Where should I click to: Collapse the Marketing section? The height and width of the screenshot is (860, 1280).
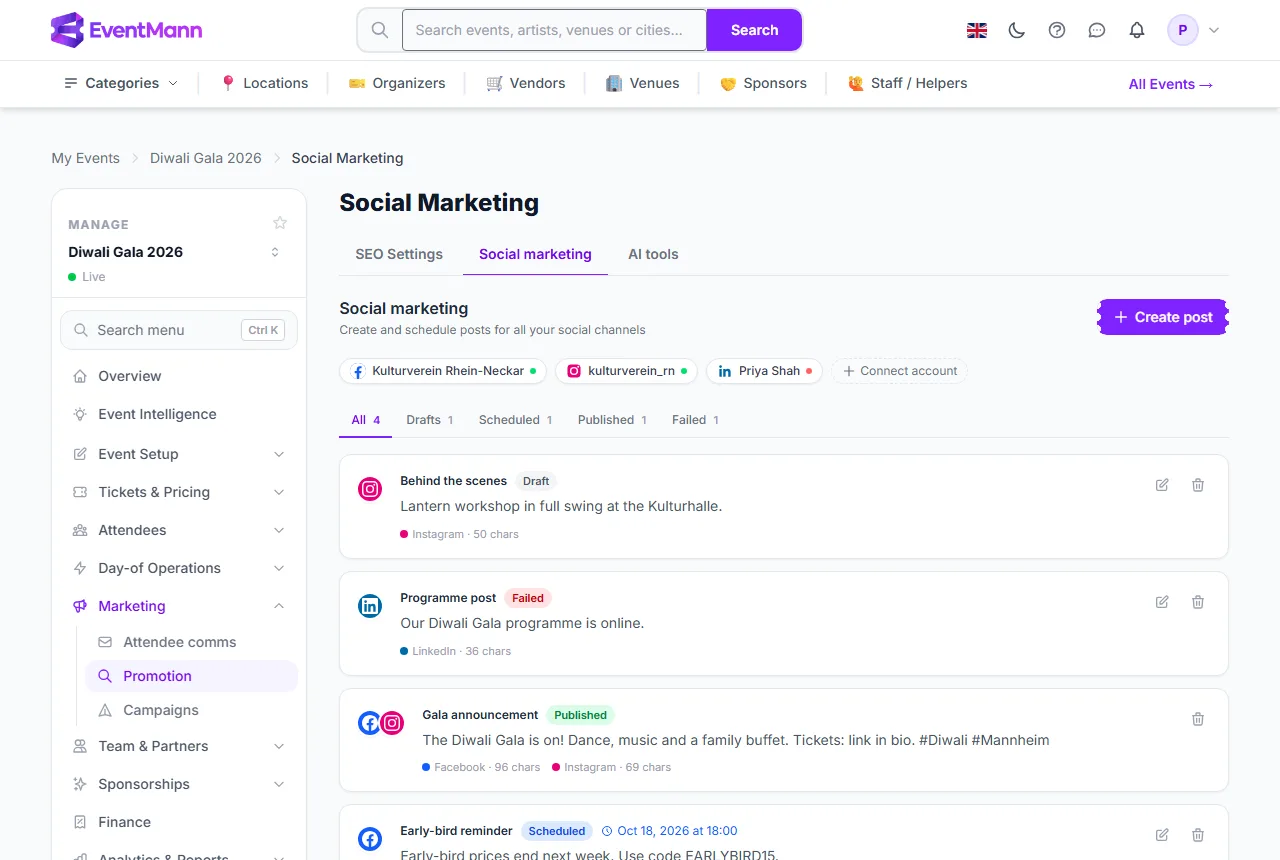[179, 606]
